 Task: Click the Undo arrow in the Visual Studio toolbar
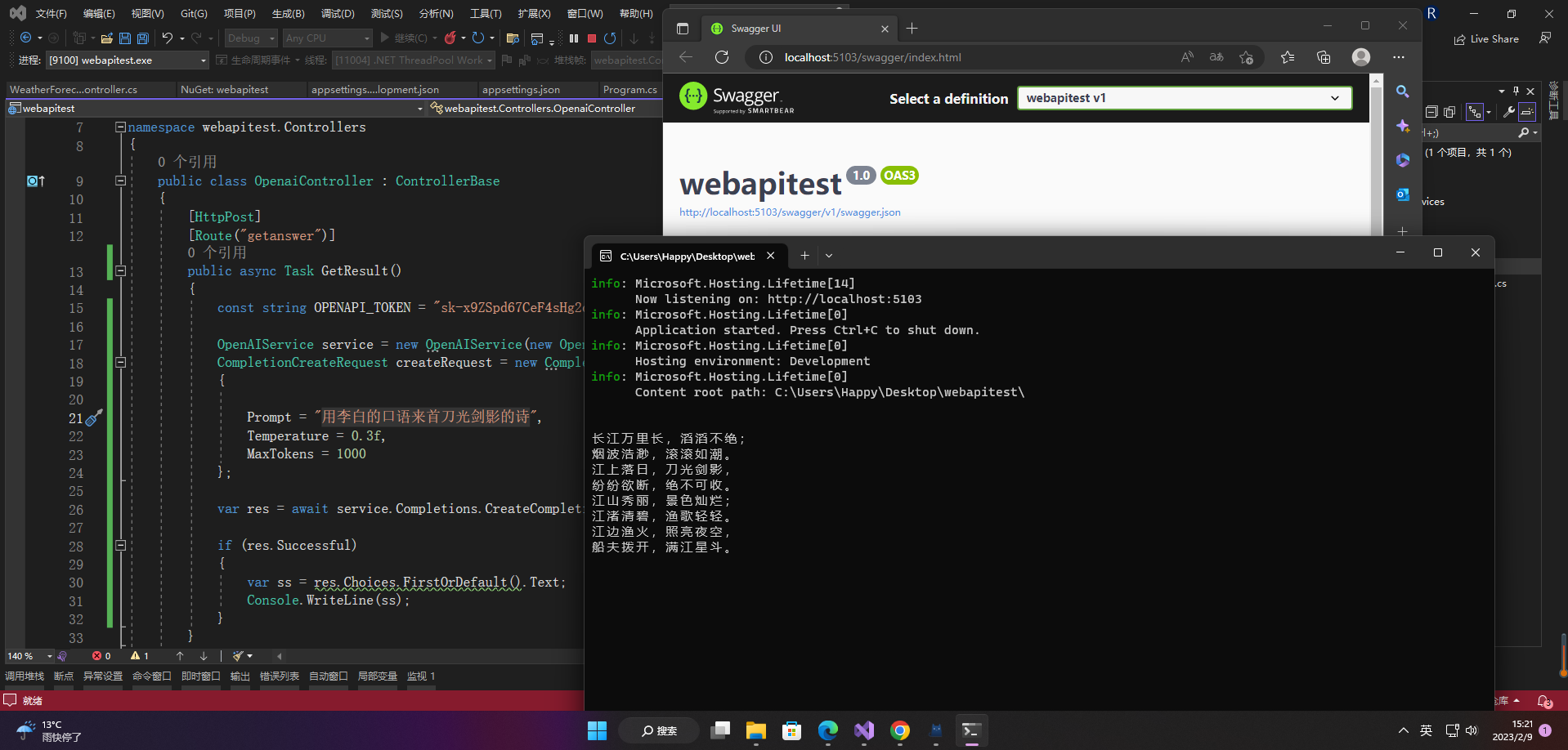click(167, 38)
